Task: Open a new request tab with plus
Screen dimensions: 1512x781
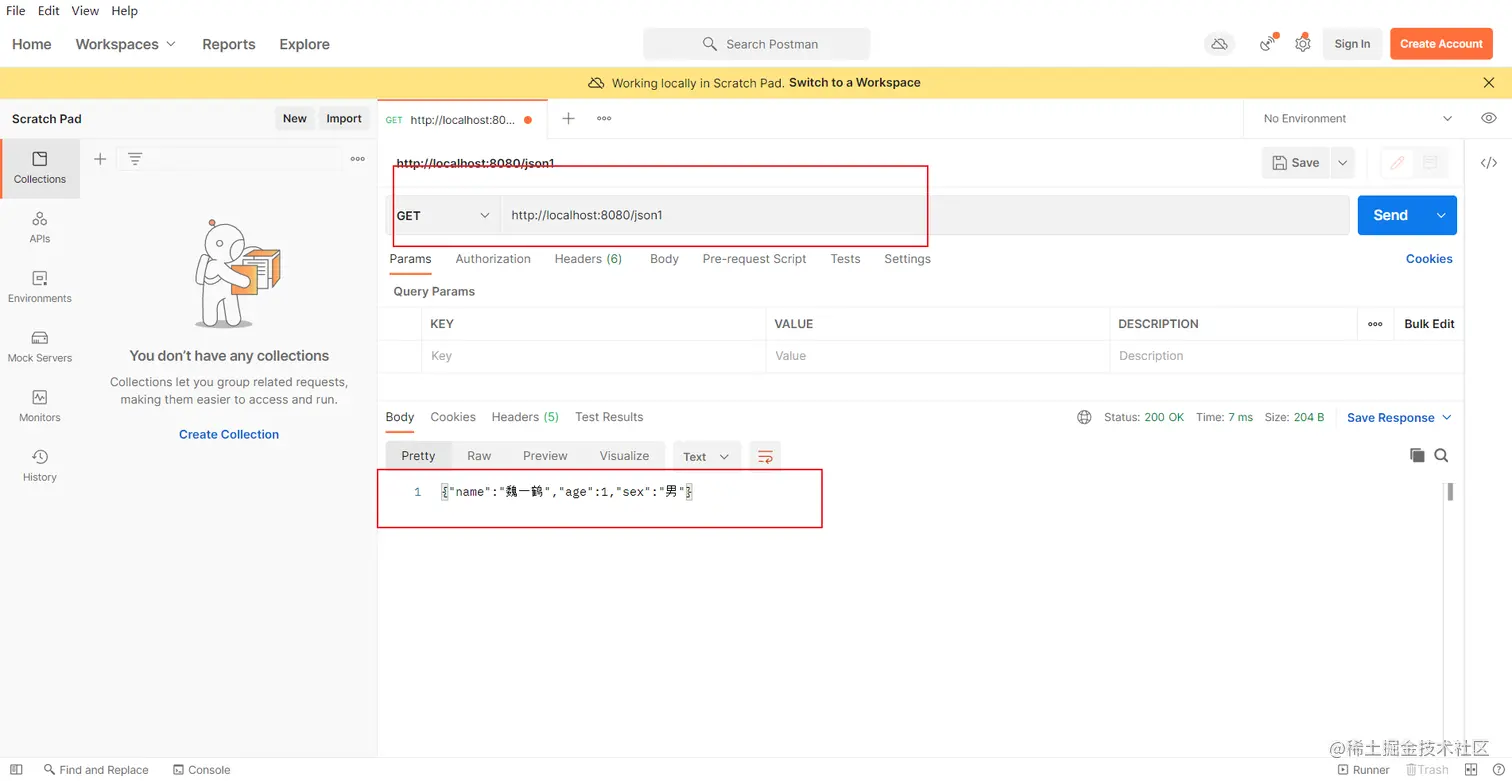Action: pyautogui.click(x=568, y=118)
